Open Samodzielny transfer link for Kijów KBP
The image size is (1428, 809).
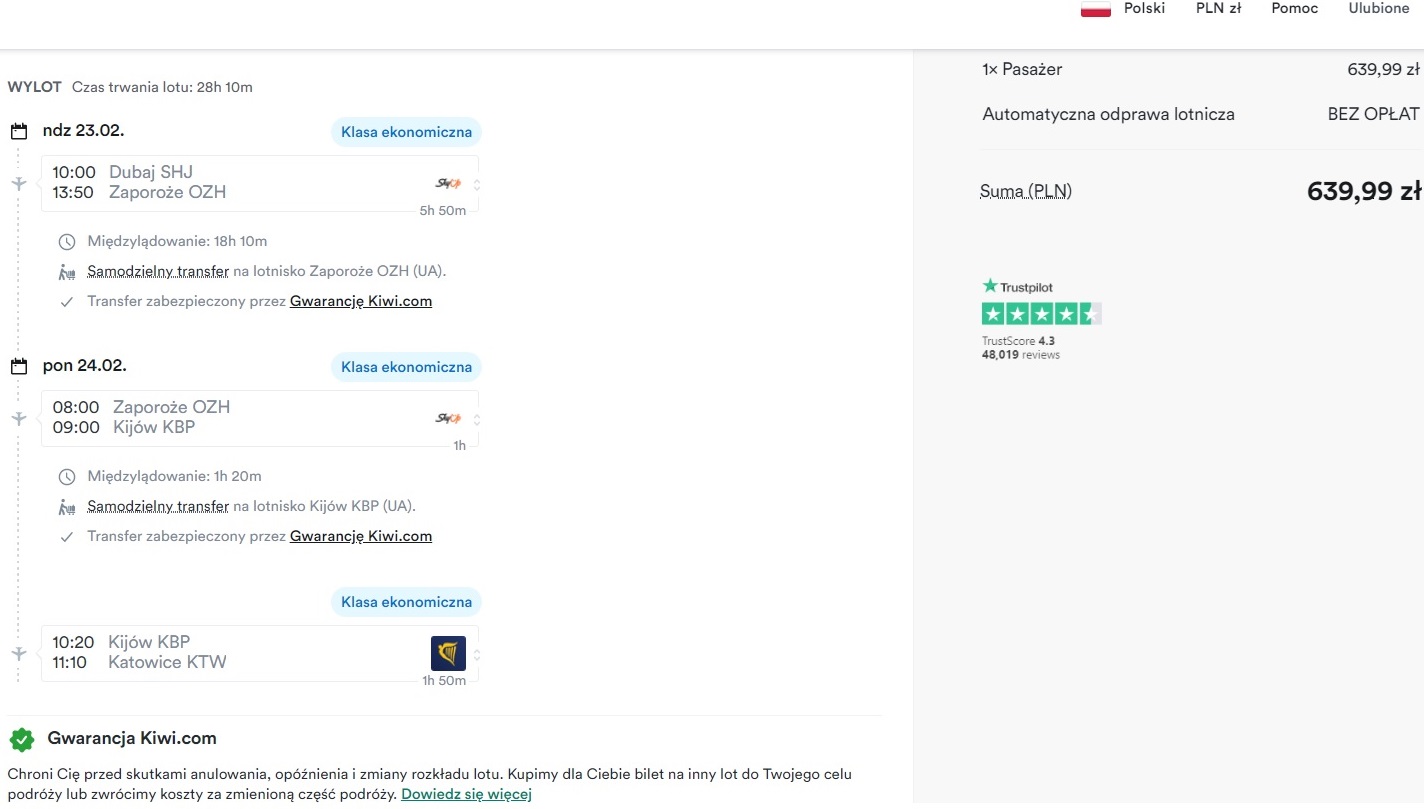click(x=158, y=506)
